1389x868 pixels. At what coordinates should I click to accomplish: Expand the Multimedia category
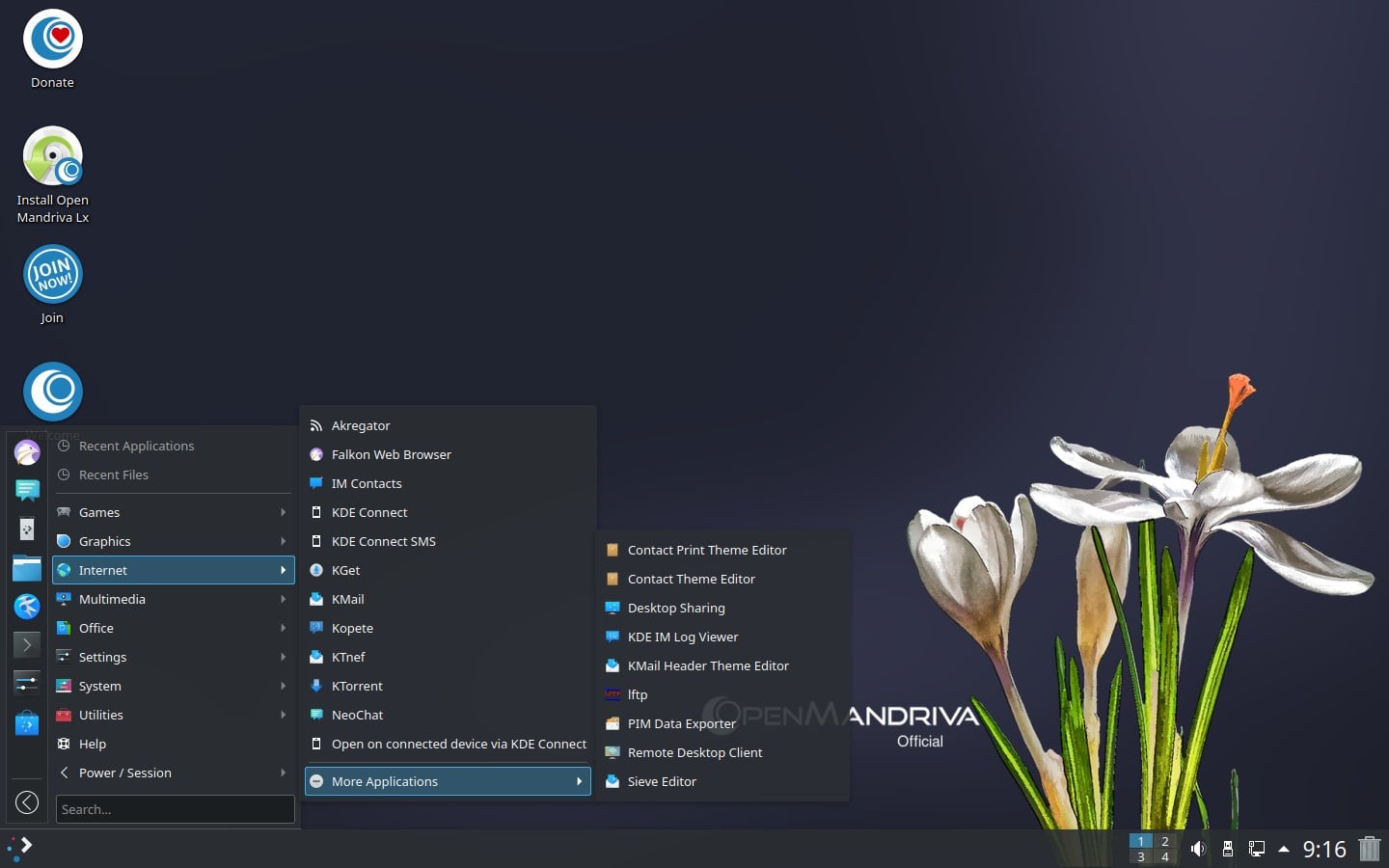click(x=113, y=599)
